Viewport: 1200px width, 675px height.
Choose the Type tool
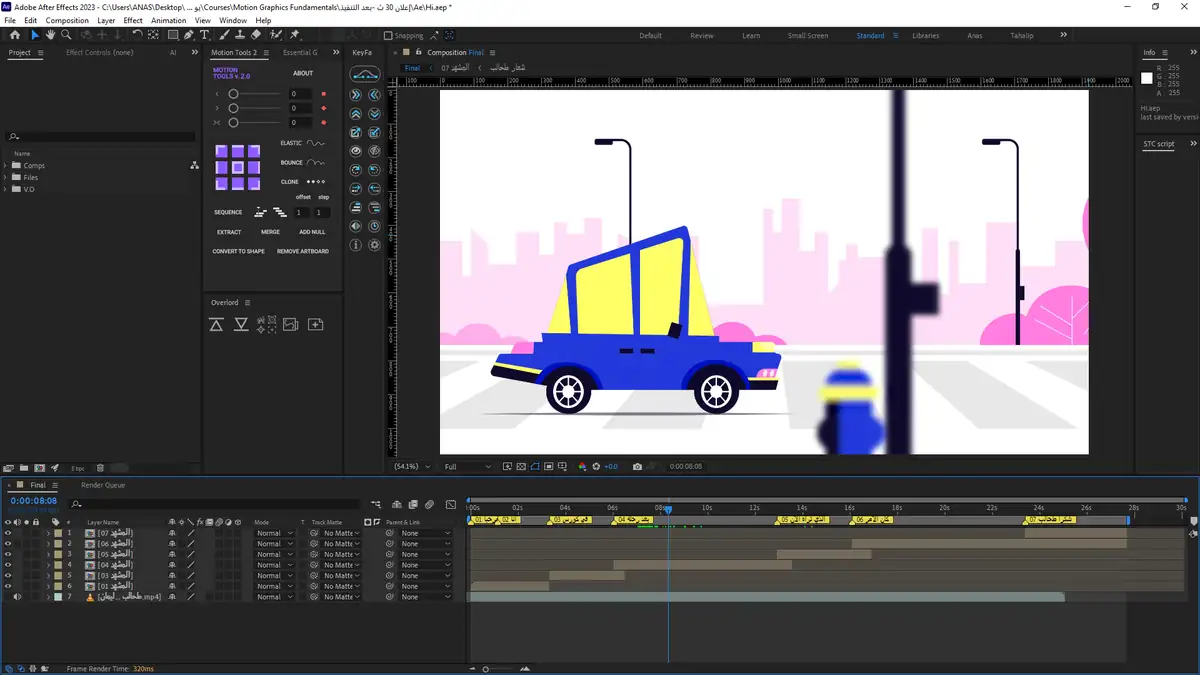point(205,35)
